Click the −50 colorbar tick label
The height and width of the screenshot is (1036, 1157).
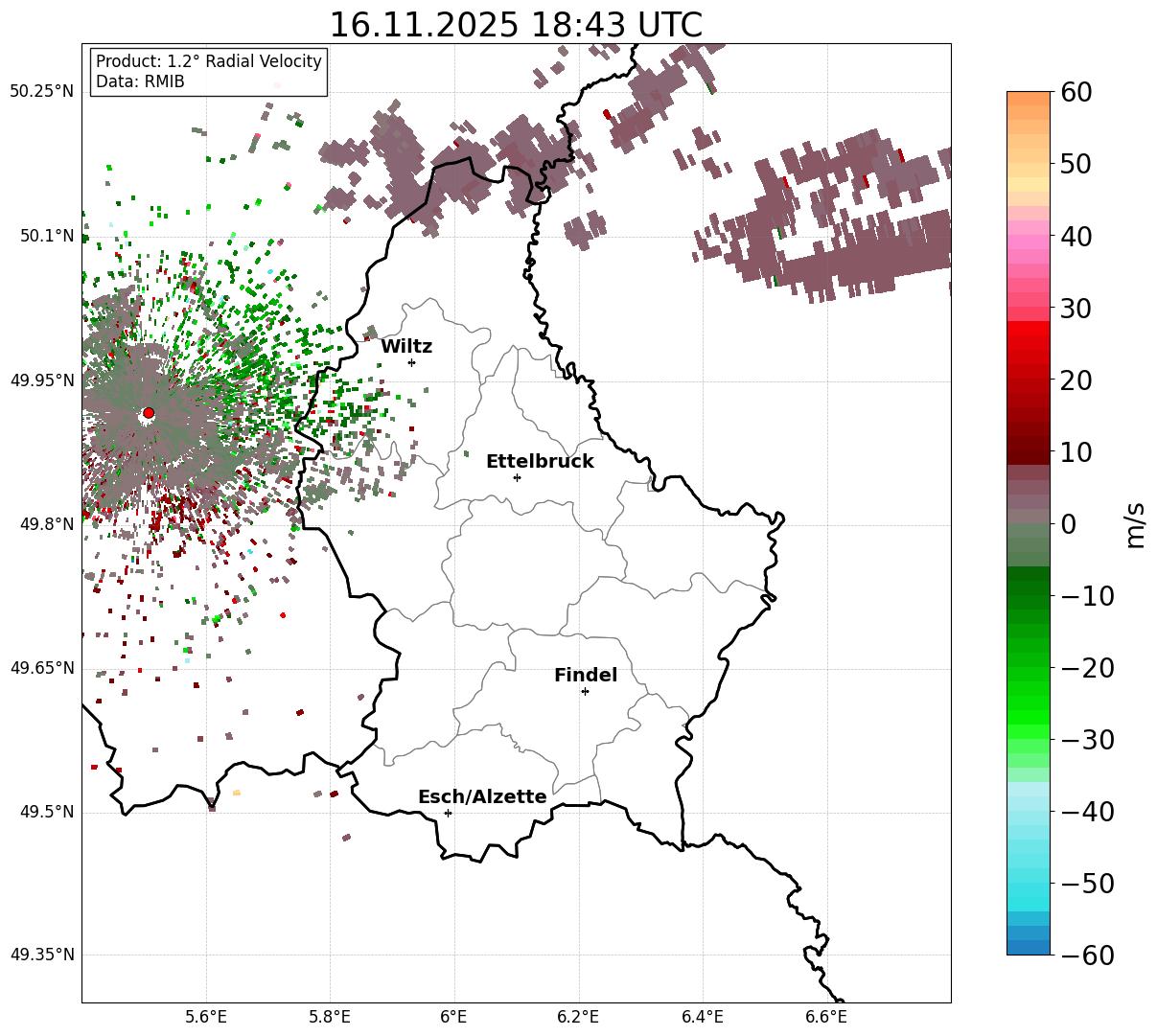point(1087,883)
